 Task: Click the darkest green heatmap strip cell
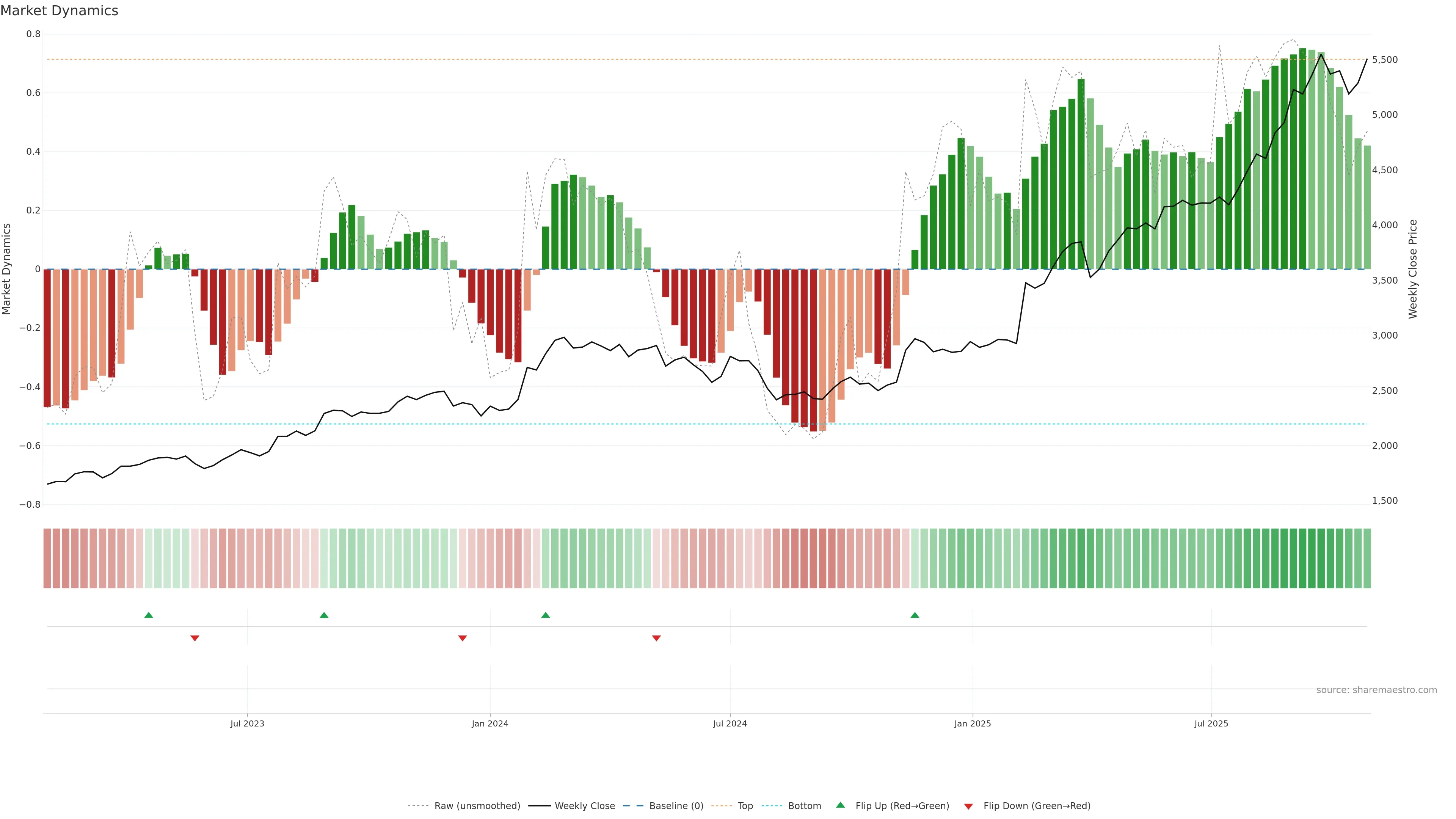tap(1303, 559)
